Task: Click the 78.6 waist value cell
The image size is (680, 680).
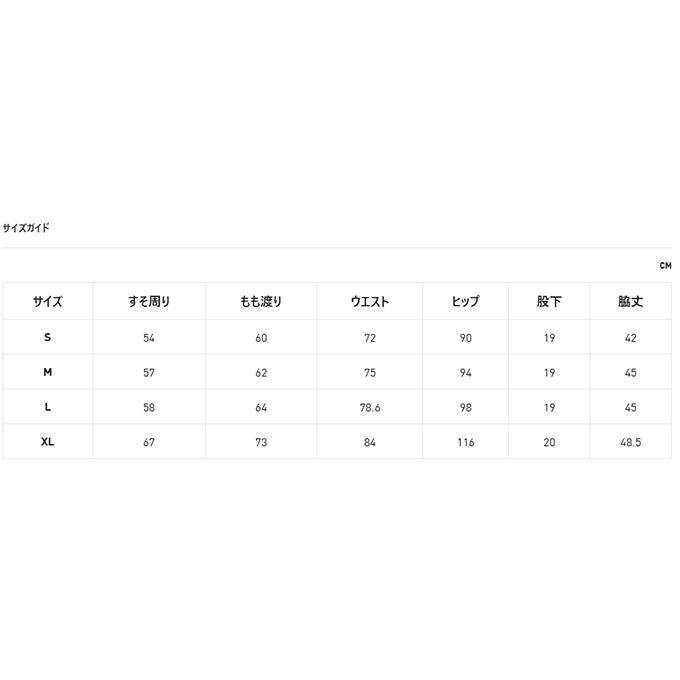Action: pos(370,408)
